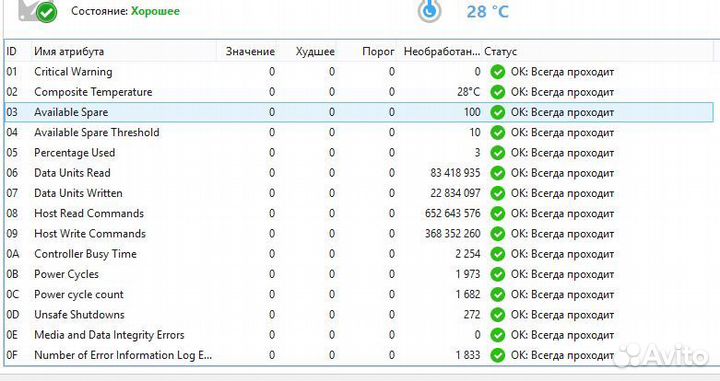Select the Host Write Commands attribute name

tap(90, 233)
